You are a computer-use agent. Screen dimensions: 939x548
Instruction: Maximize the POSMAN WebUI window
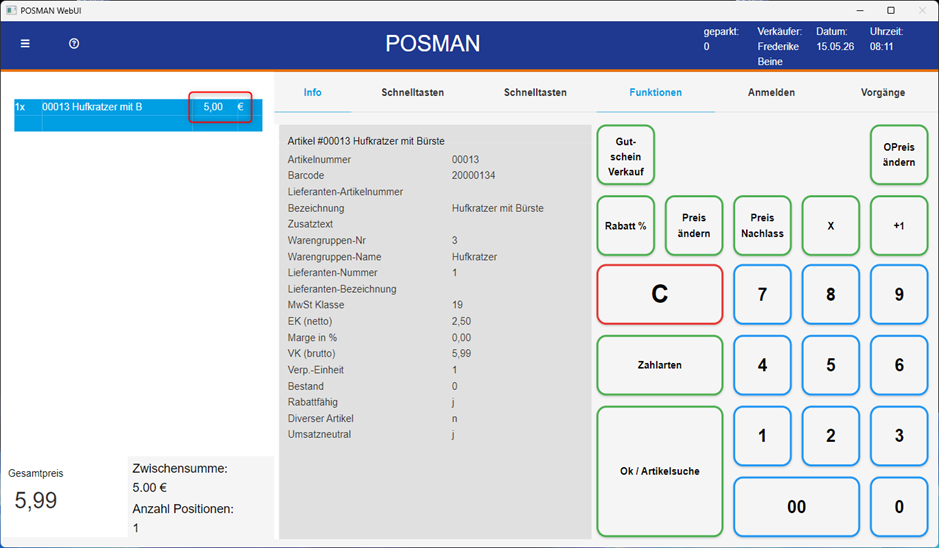(x=891, y=10)
